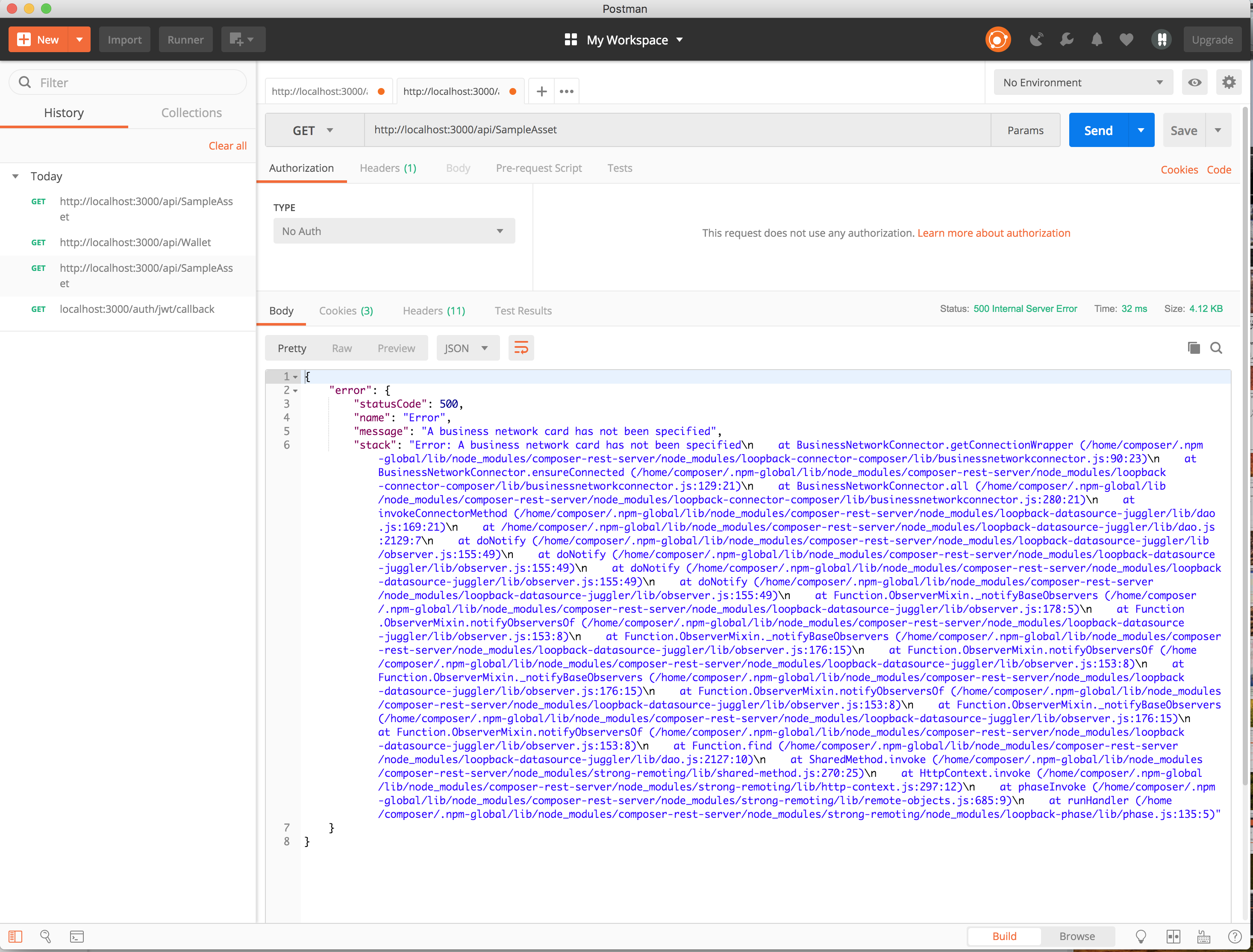Open the Pre-request Script tab
The height and width of the screenshot is (952, 1253).
[x=538, y=168]
